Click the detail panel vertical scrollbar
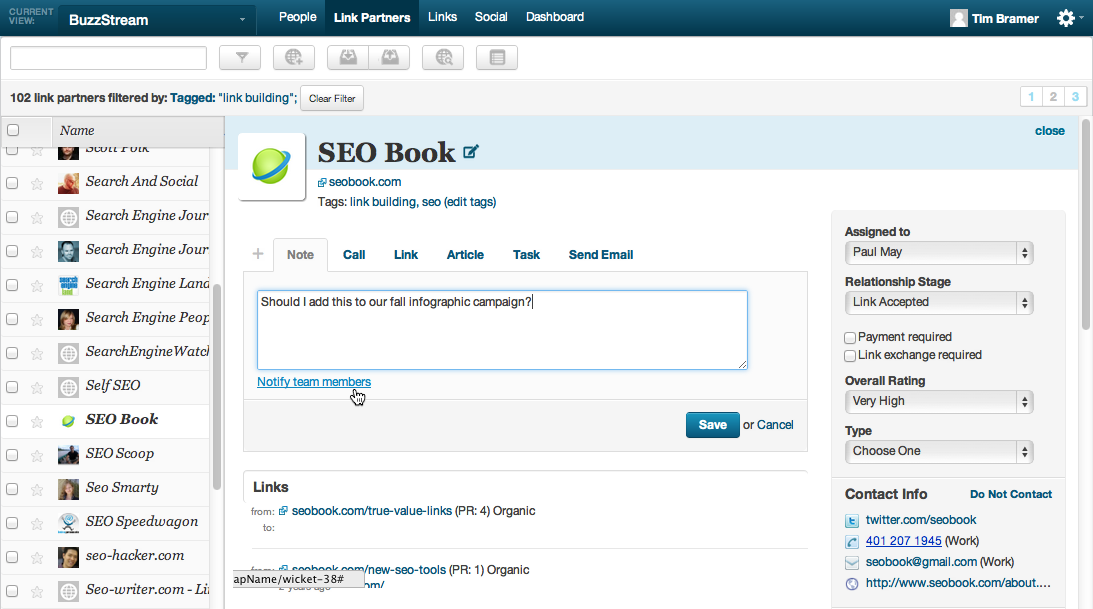1093x609 pixels. tap(1086, 223)
